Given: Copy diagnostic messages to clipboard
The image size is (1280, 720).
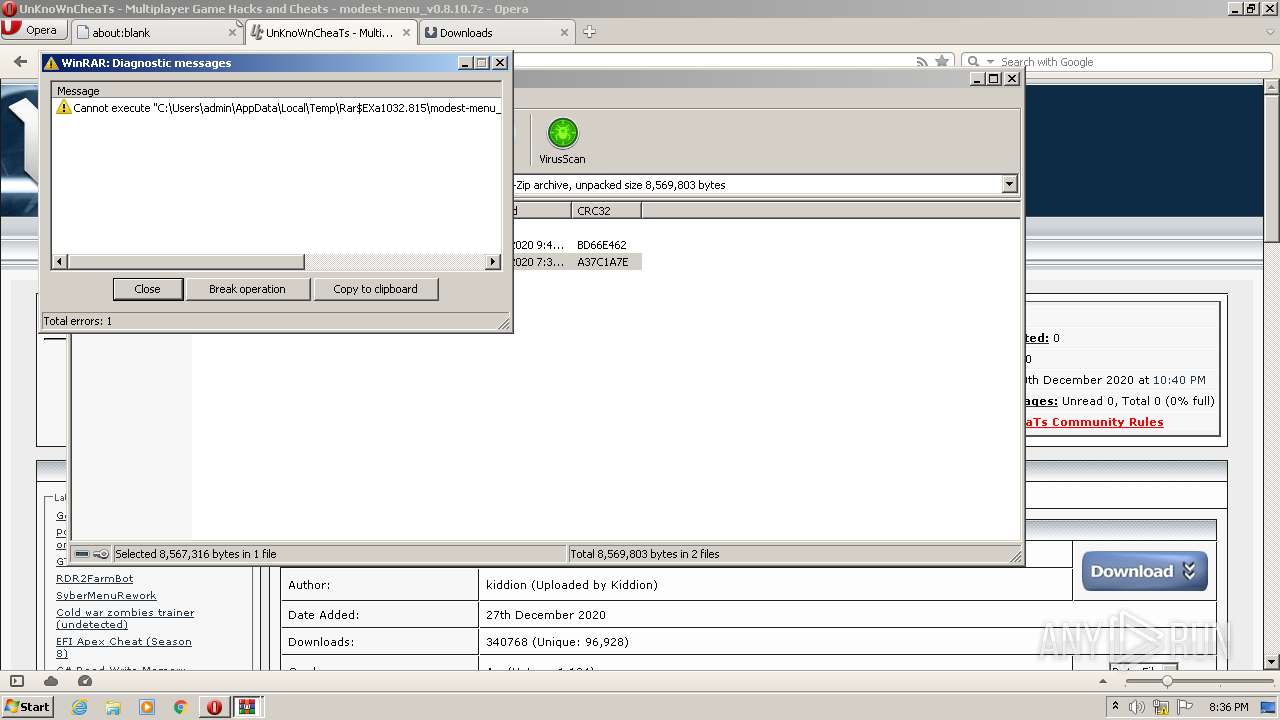Looking at the screenshot, I should [375, 289].
